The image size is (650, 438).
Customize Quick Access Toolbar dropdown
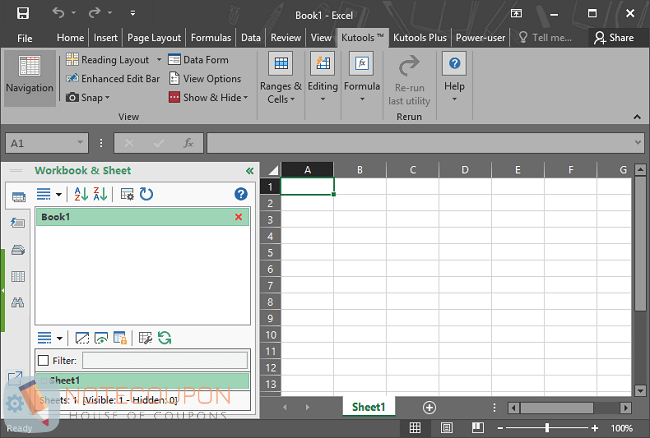pos(133,13)
